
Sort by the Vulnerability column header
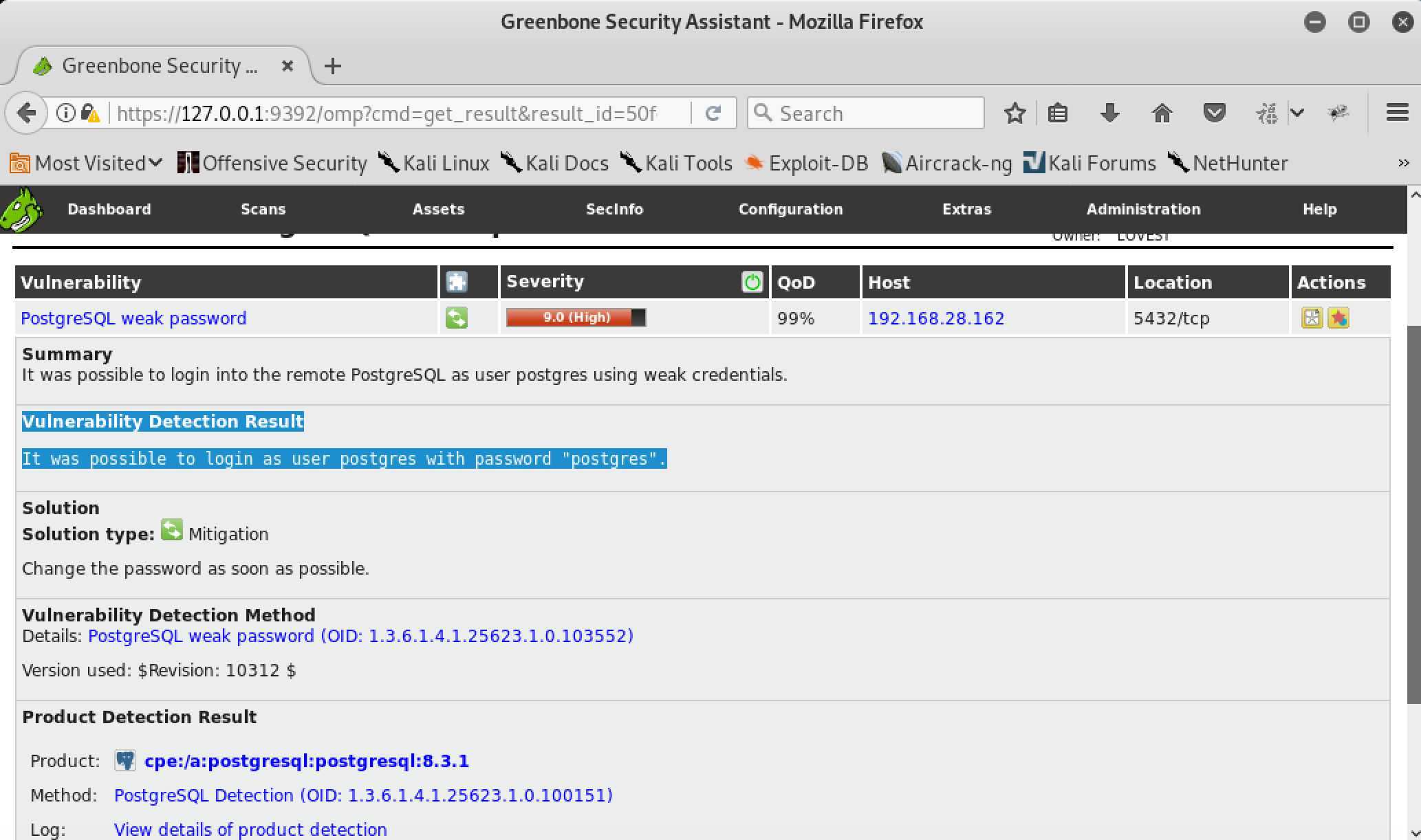coord(81,282)
